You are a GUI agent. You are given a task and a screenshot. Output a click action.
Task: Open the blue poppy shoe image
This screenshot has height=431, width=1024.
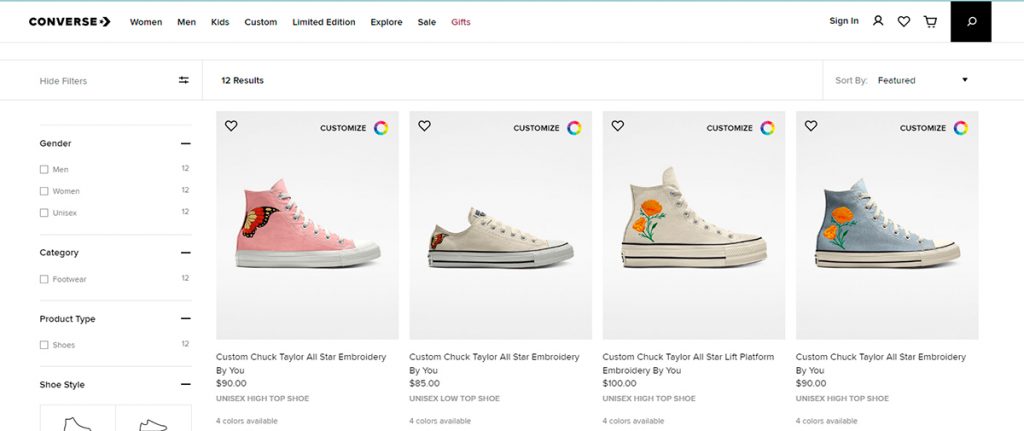[887, 225]
